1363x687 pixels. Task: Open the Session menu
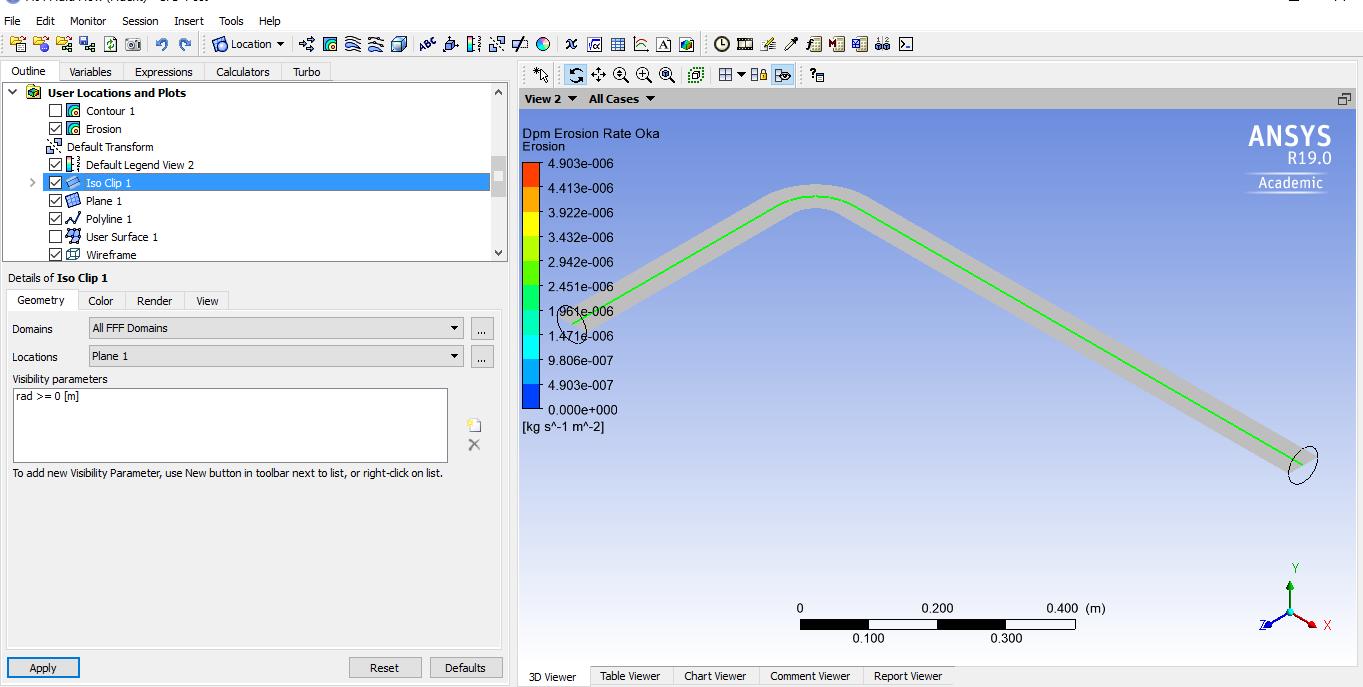click(x=140, y=20)
